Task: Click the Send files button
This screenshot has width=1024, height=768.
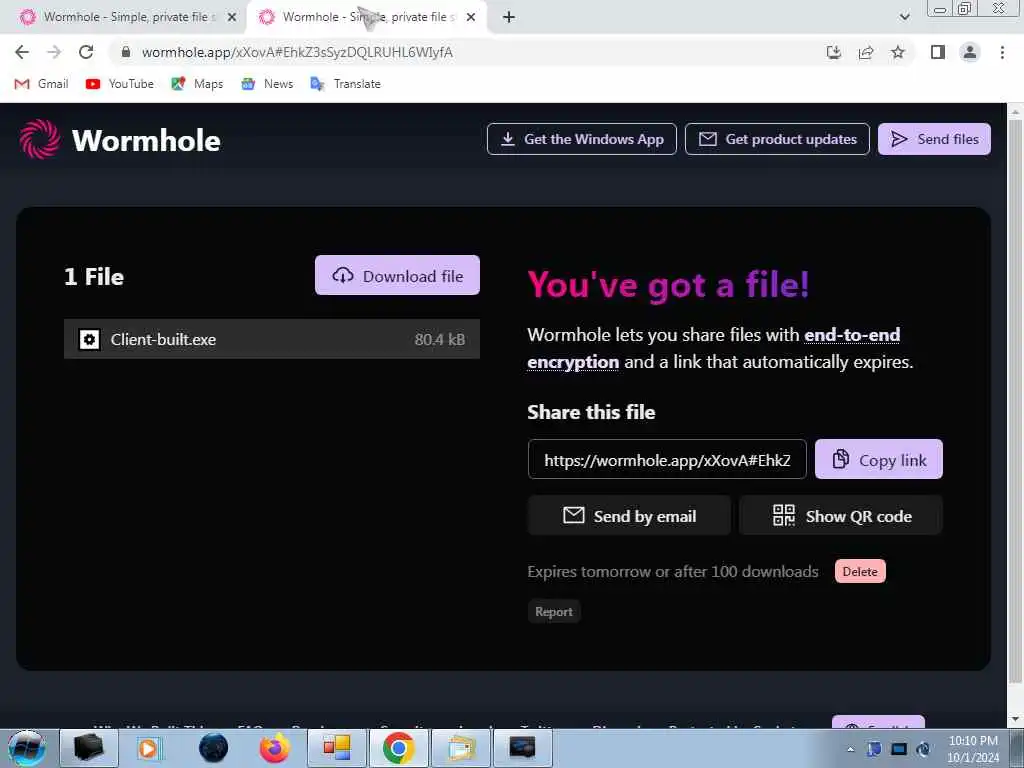Action: click(x=934, y=139)
